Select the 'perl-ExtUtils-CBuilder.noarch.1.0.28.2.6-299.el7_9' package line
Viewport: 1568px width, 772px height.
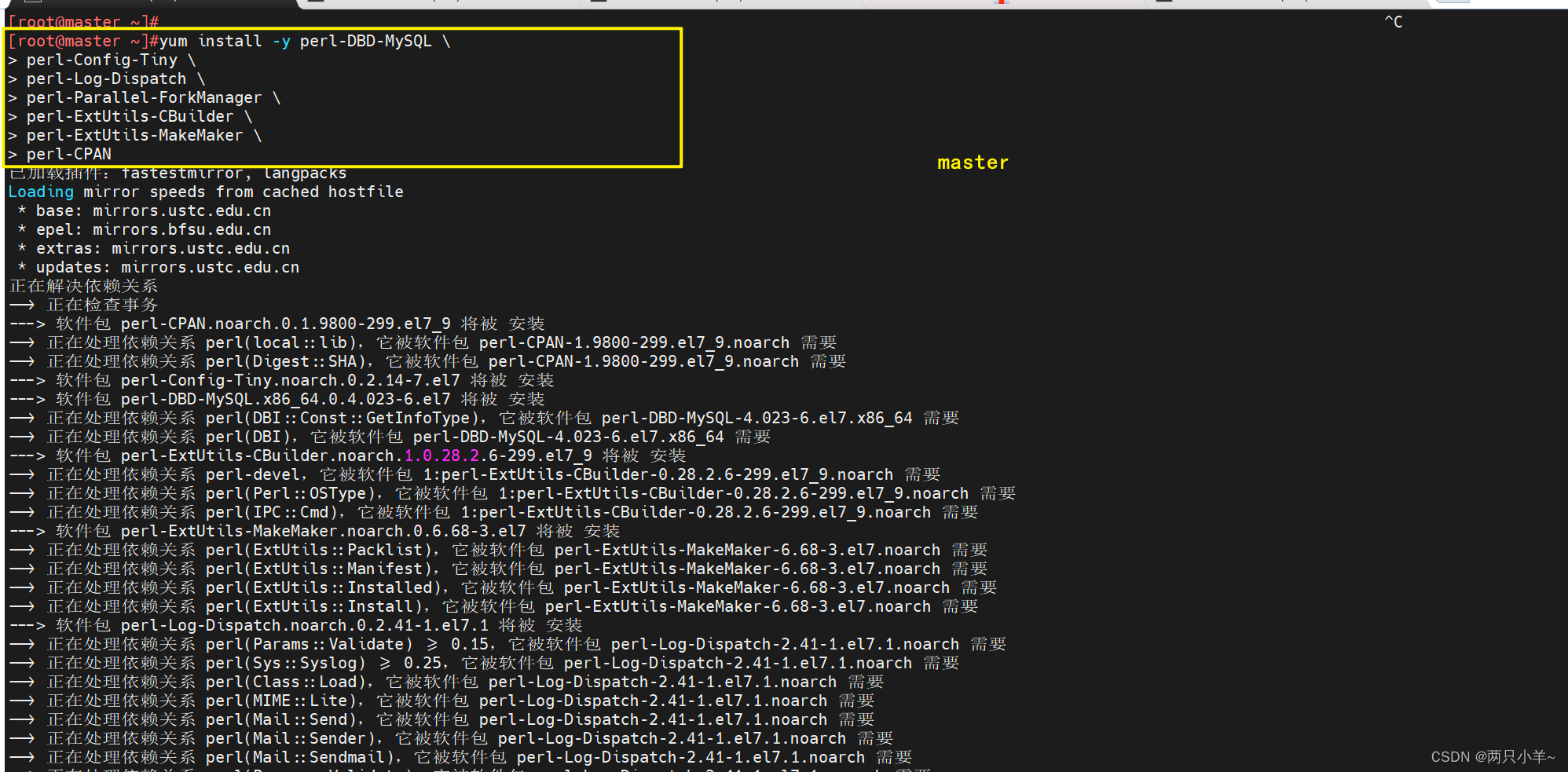pyautogui.click(x=347, y=456)
